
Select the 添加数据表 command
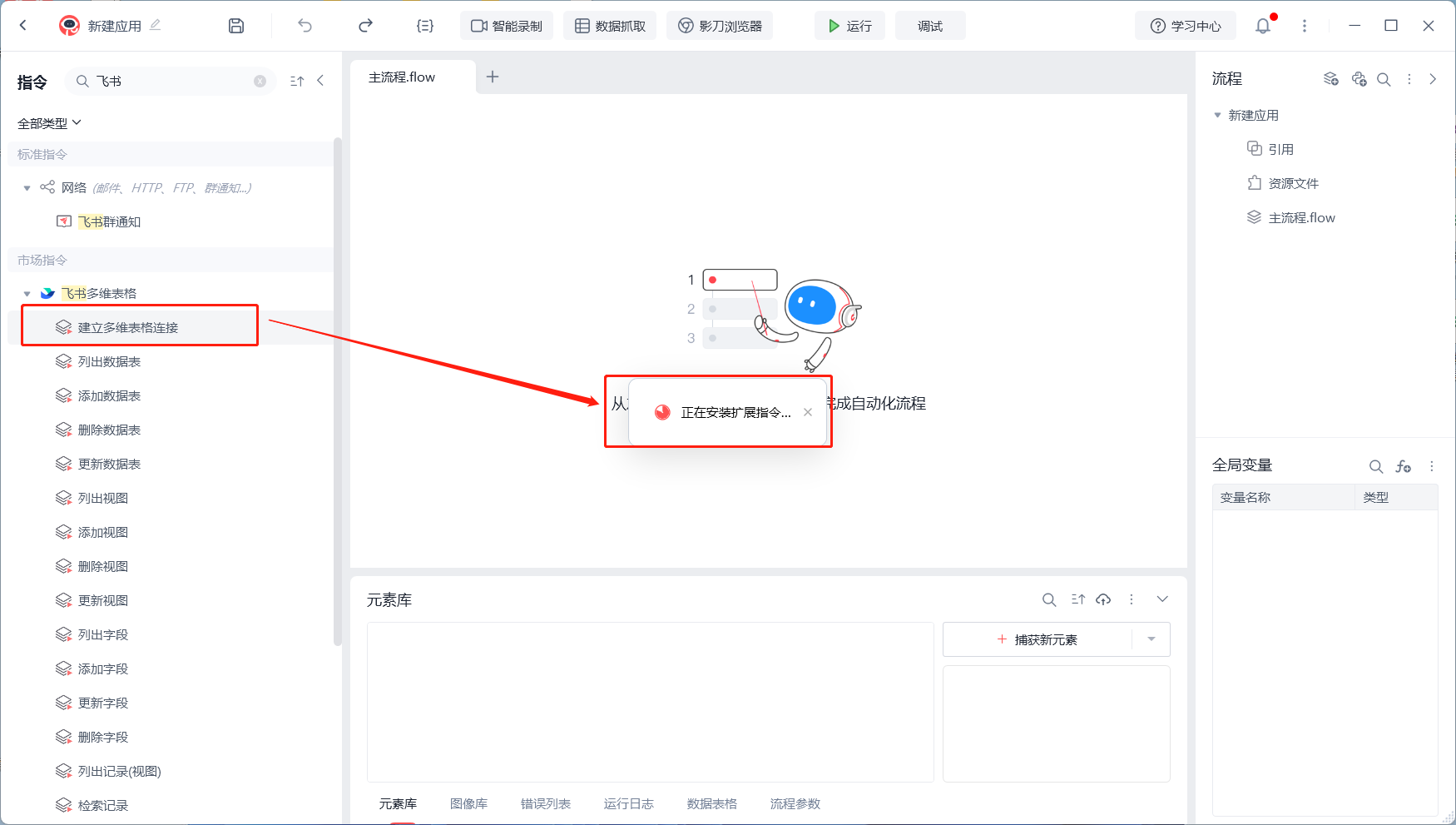click(109, 395)
